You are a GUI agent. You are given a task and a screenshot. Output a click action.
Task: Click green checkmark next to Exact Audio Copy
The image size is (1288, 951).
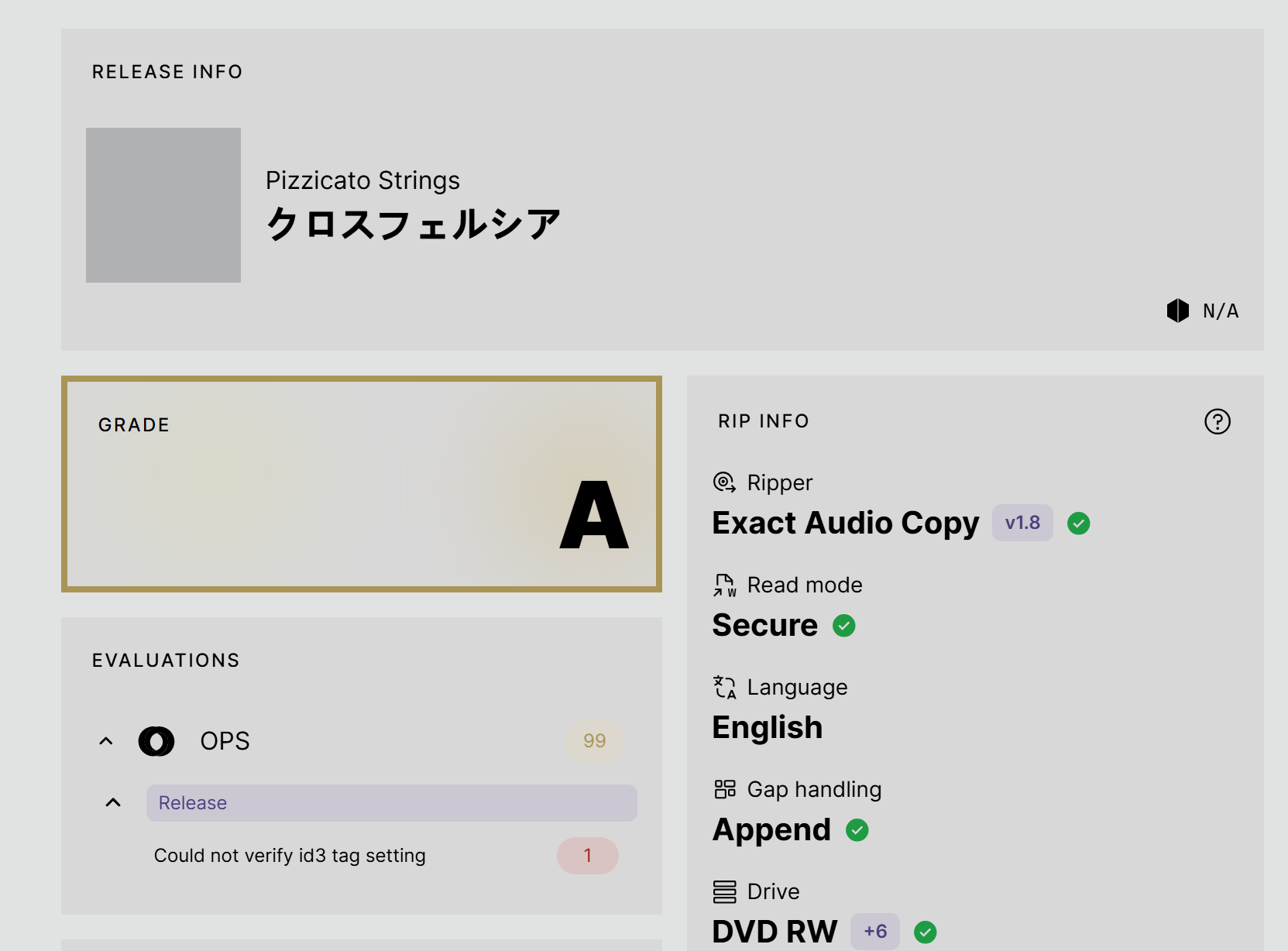1078,524
